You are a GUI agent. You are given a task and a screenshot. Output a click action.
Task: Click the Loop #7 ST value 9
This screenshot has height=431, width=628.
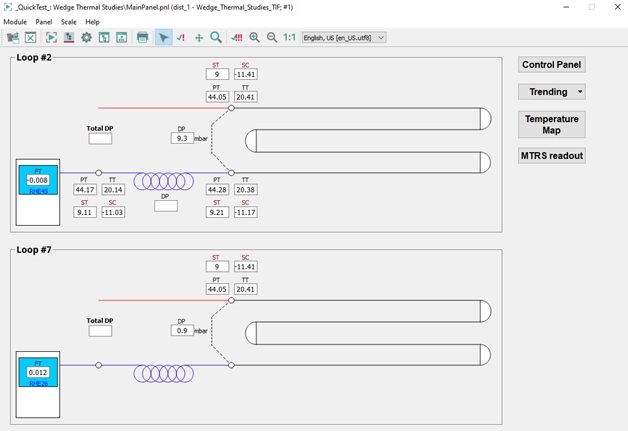point(217,267)
